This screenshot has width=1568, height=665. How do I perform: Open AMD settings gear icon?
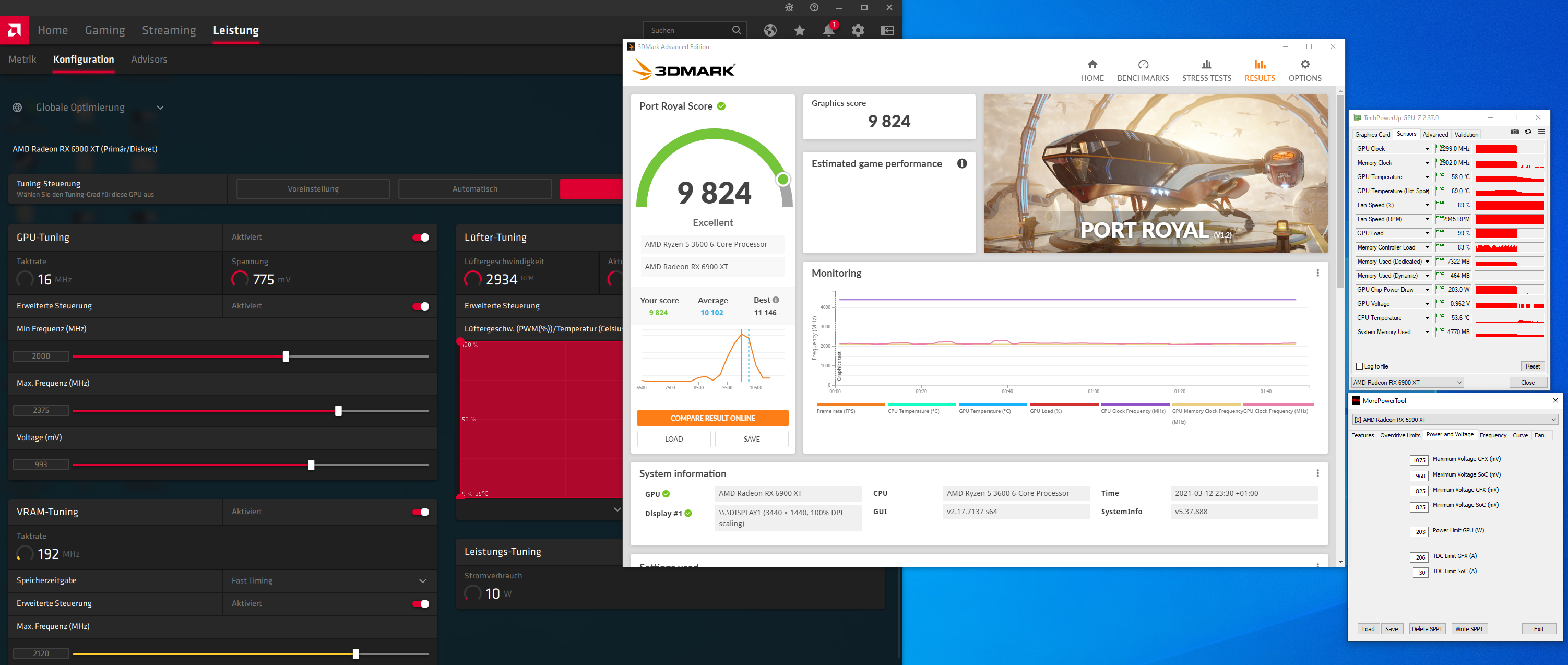858,30
